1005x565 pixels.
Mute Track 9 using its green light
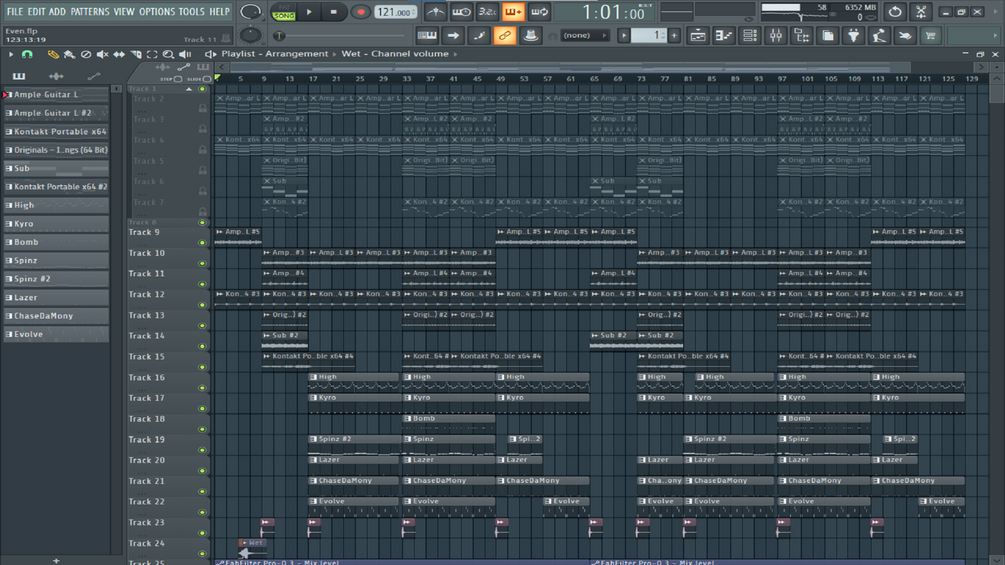[203, 243]
